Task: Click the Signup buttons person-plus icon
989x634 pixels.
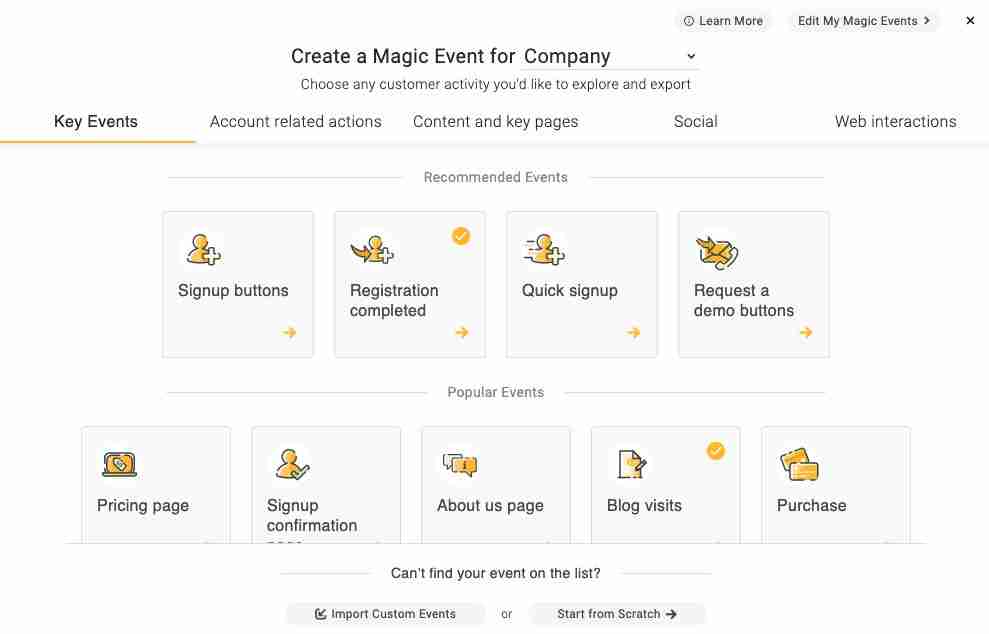Action: (203, 250)
